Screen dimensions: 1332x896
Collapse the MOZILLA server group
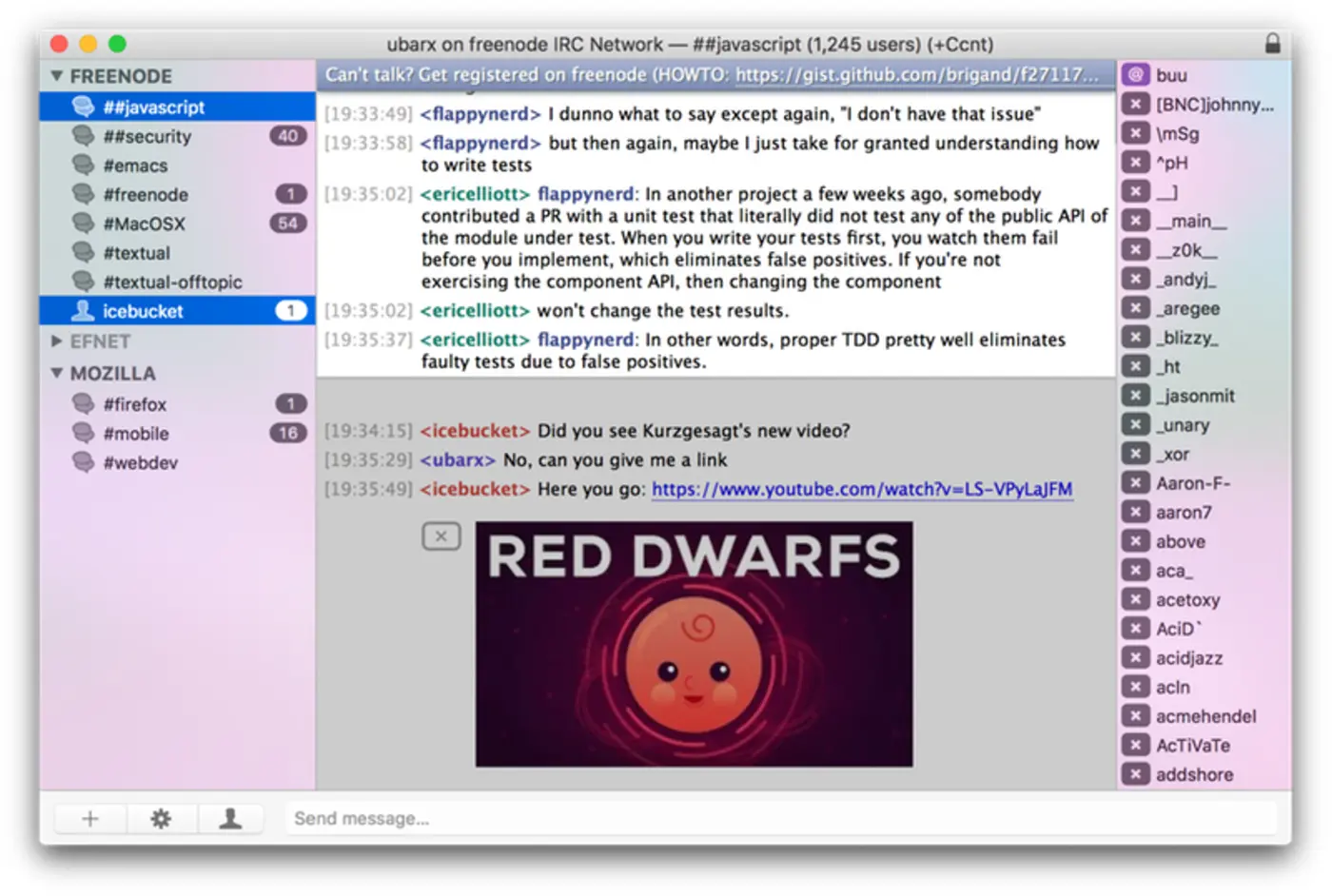57,373
